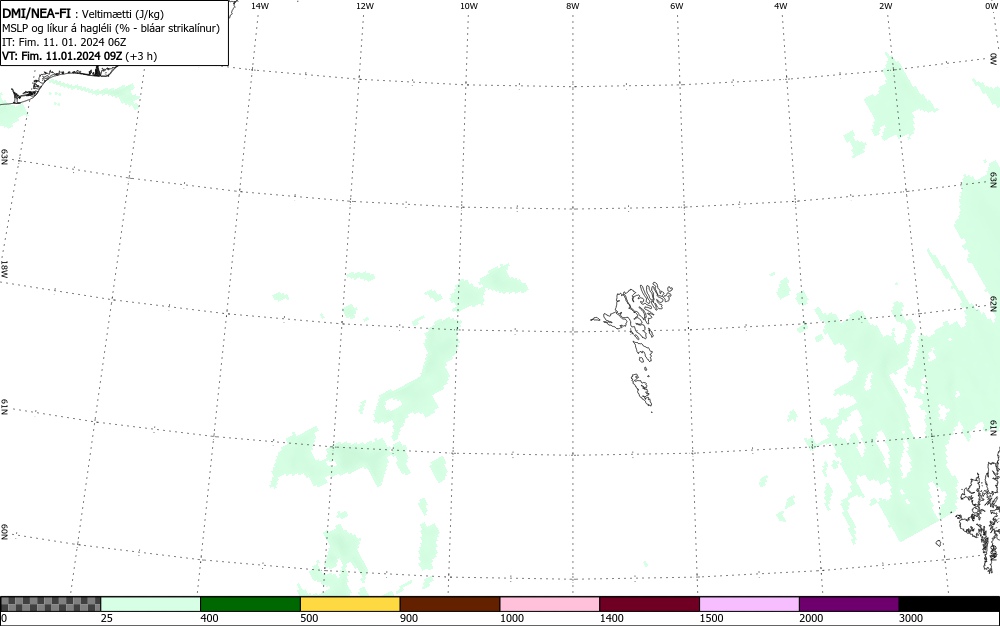Click the legend value 2000

[811, 618]
